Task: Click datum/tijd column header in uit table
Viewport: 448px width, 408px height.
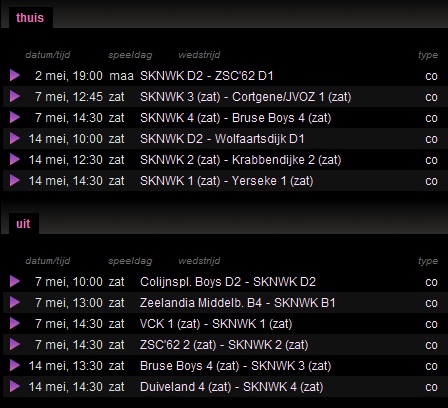Action: click(48, 261)
